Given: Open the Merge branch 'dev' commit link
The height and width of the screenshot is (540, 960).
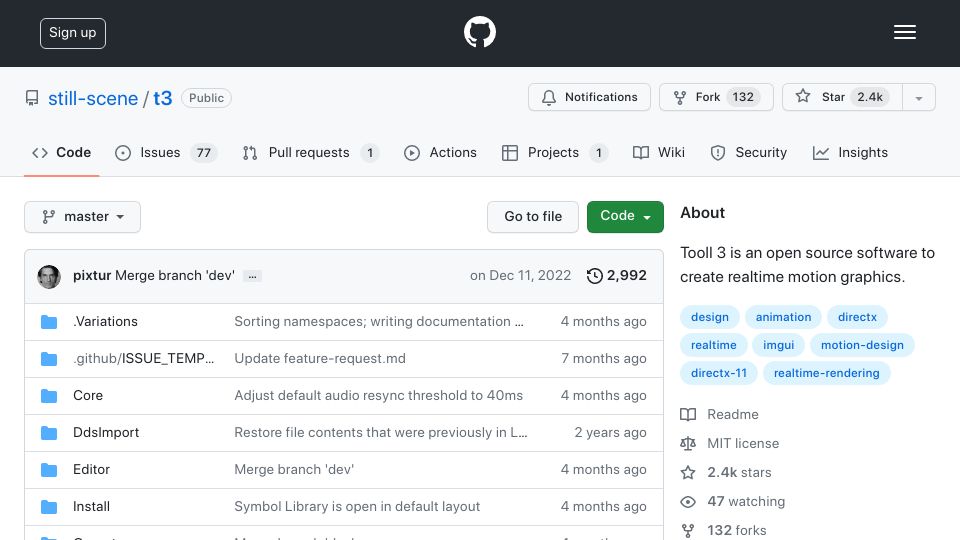Looking at the screenshot, I should (175, 276).
